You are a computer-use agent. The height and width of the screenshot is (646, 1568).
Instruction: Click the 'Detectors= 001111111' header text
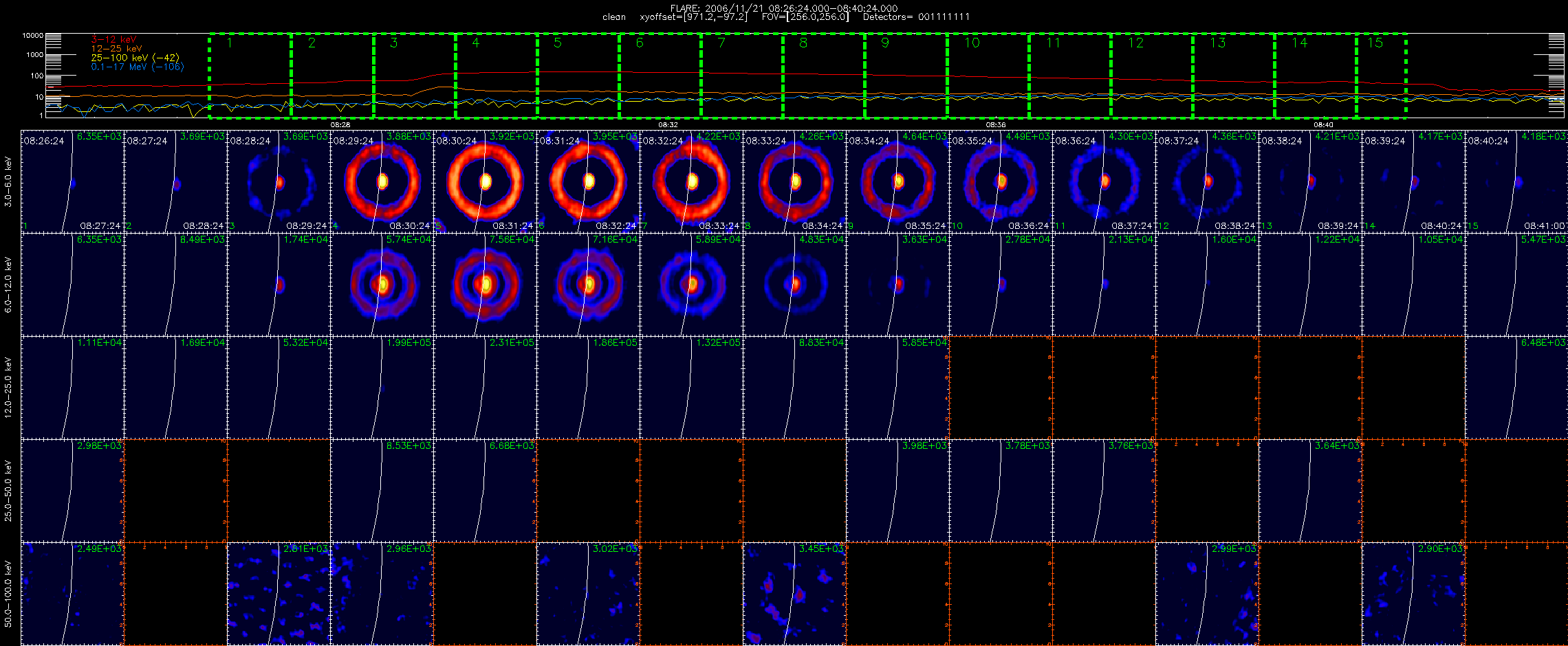click(x=916, y=17)
